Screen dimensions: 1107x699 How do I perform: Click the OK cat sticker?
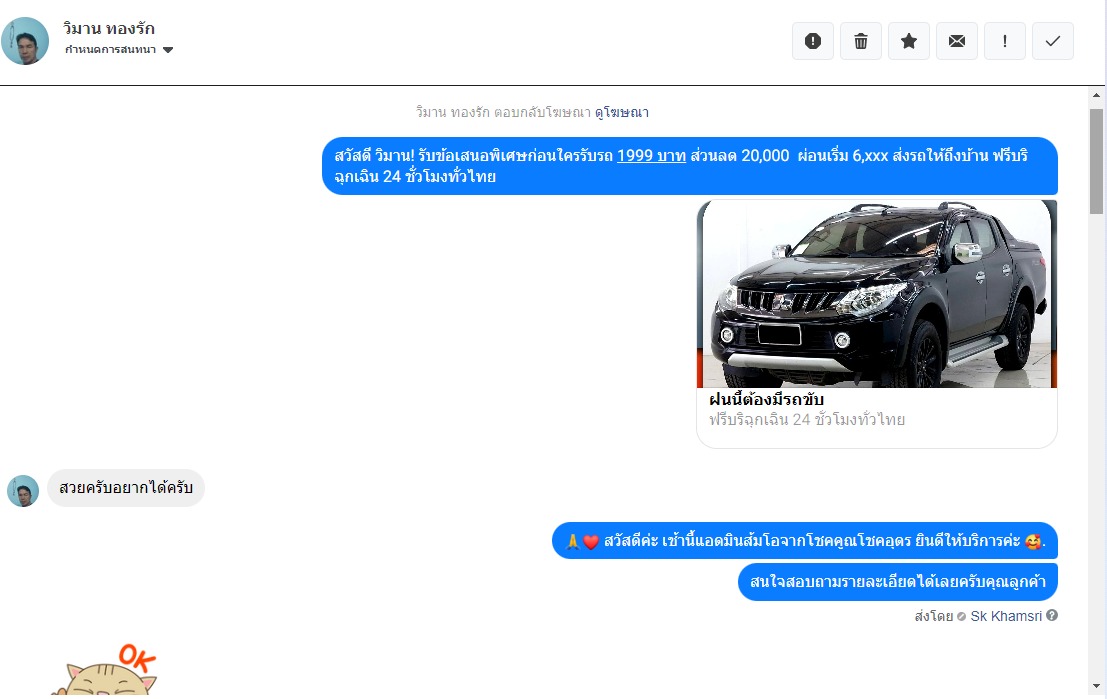104,669
